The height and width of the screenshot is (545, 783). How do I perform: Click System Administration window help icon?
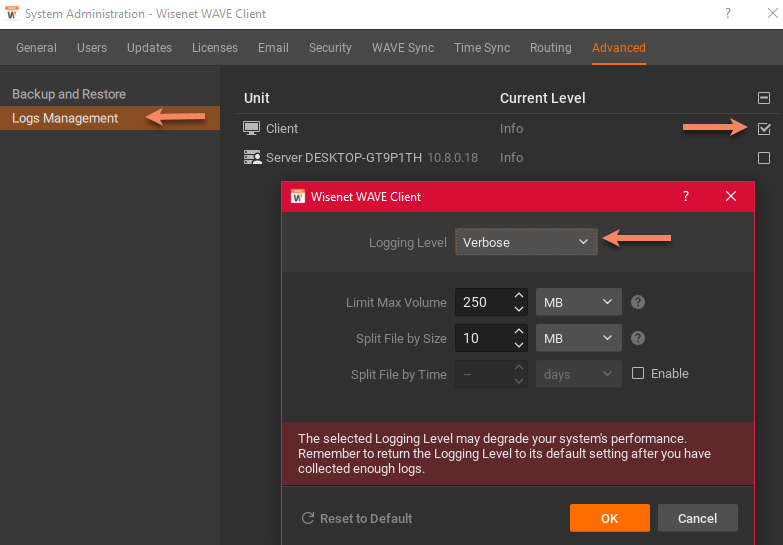(x=728, y=13)
